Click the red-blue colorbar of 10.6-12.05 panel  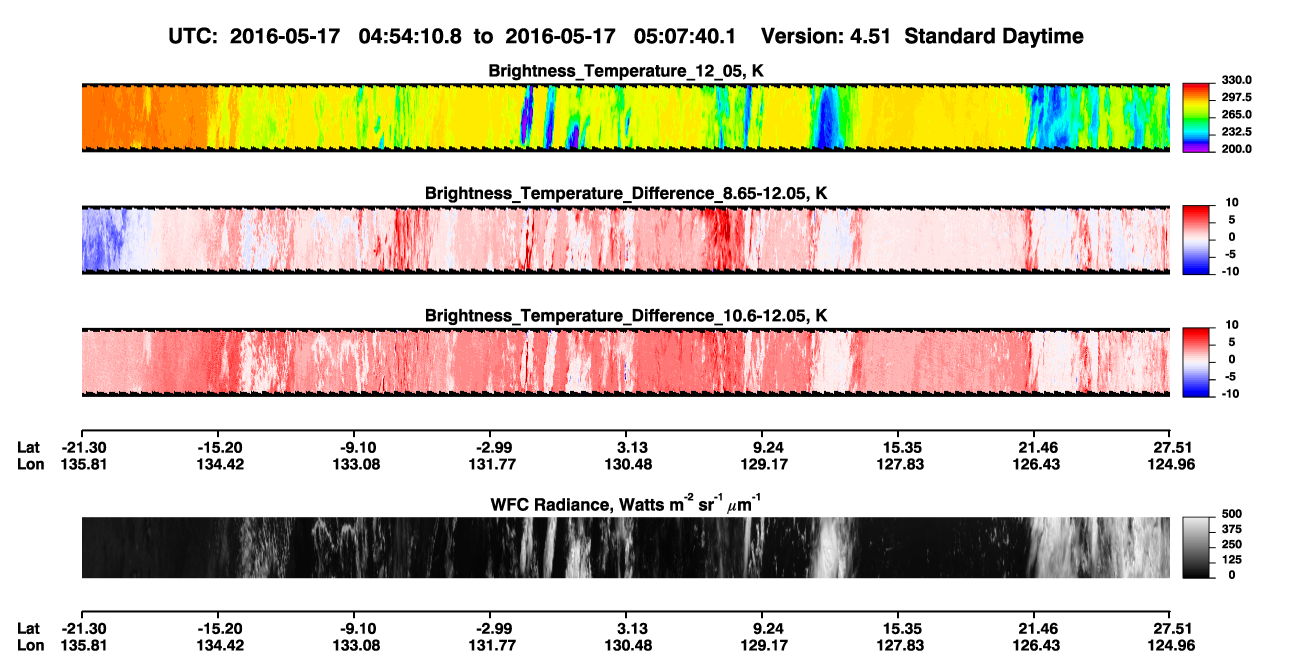point(1196,362)
